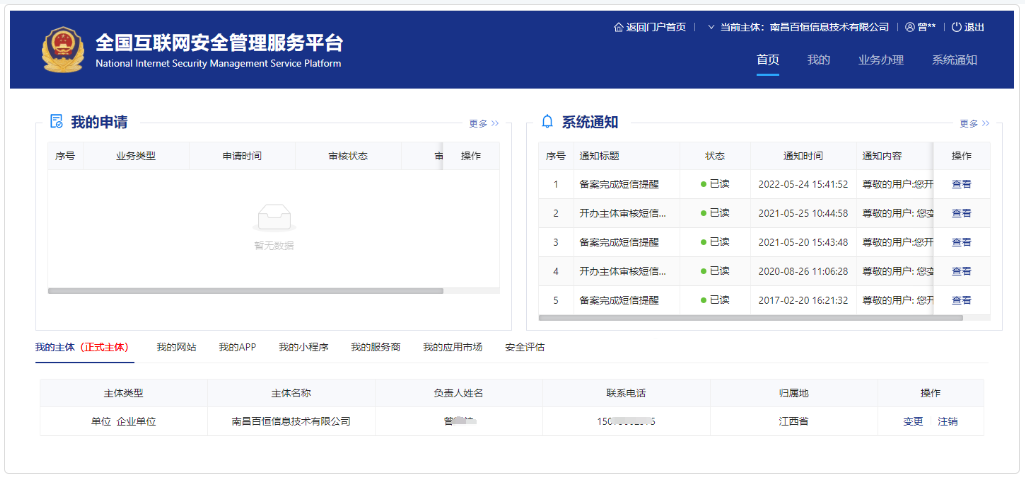
Task: Open the 系统通知 top navigation item
Action: coord(954,60)
